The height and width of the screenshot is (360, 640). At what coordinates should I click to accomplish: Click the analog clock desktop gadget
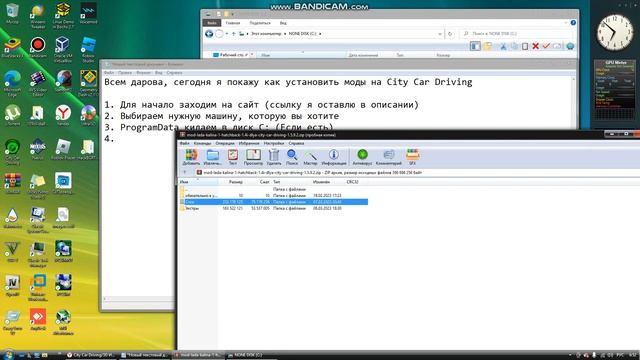[615, 32]
